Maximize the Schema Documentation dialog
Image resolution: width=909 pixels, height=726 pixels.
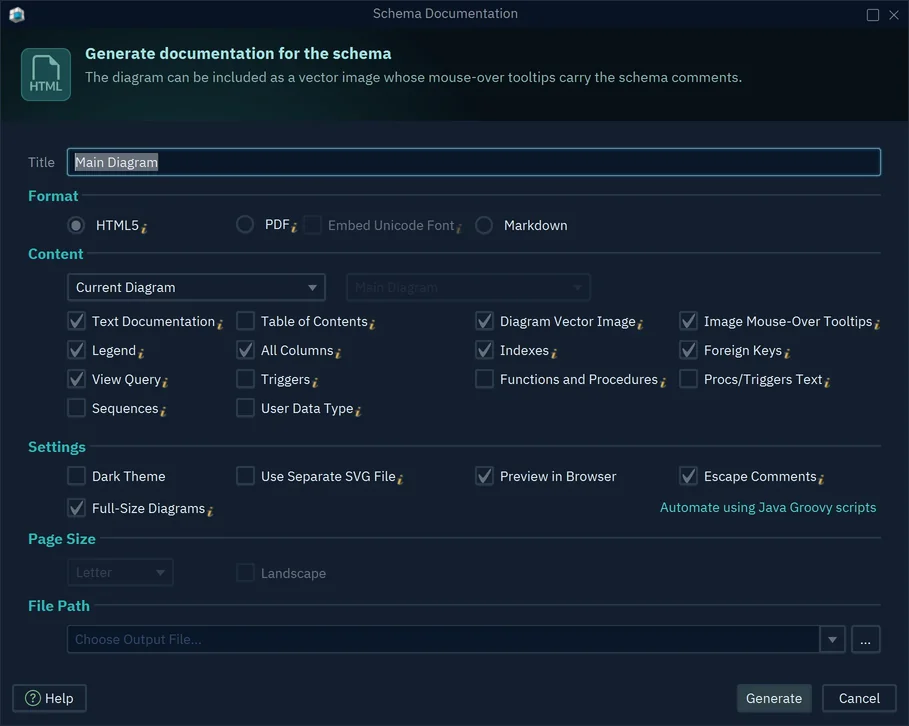[872, 15]
